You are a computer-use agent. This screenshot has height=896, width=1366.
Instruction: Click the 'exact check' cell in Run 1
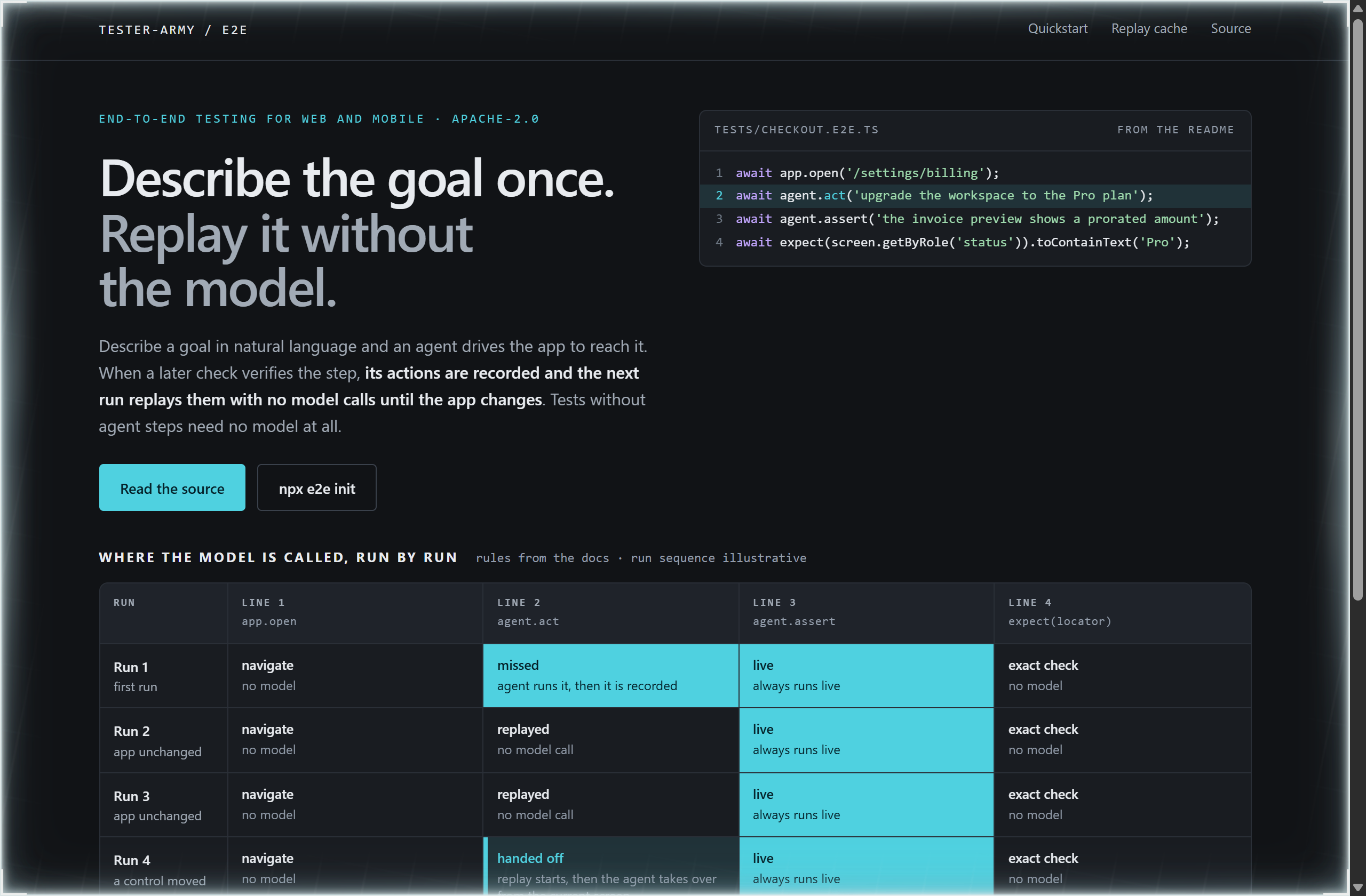(1122, 676)
